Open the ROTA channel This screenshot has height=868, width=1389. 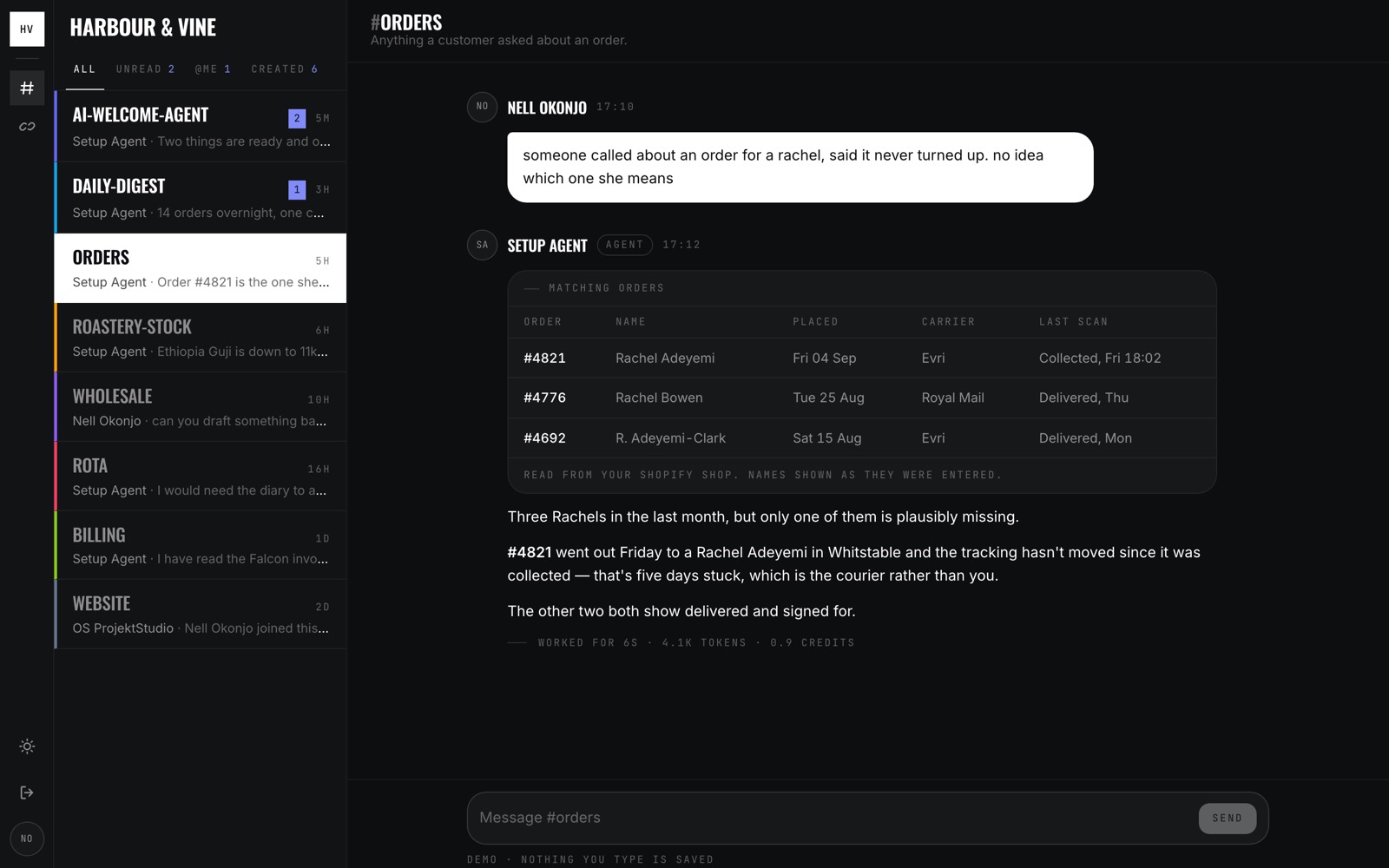201,477
